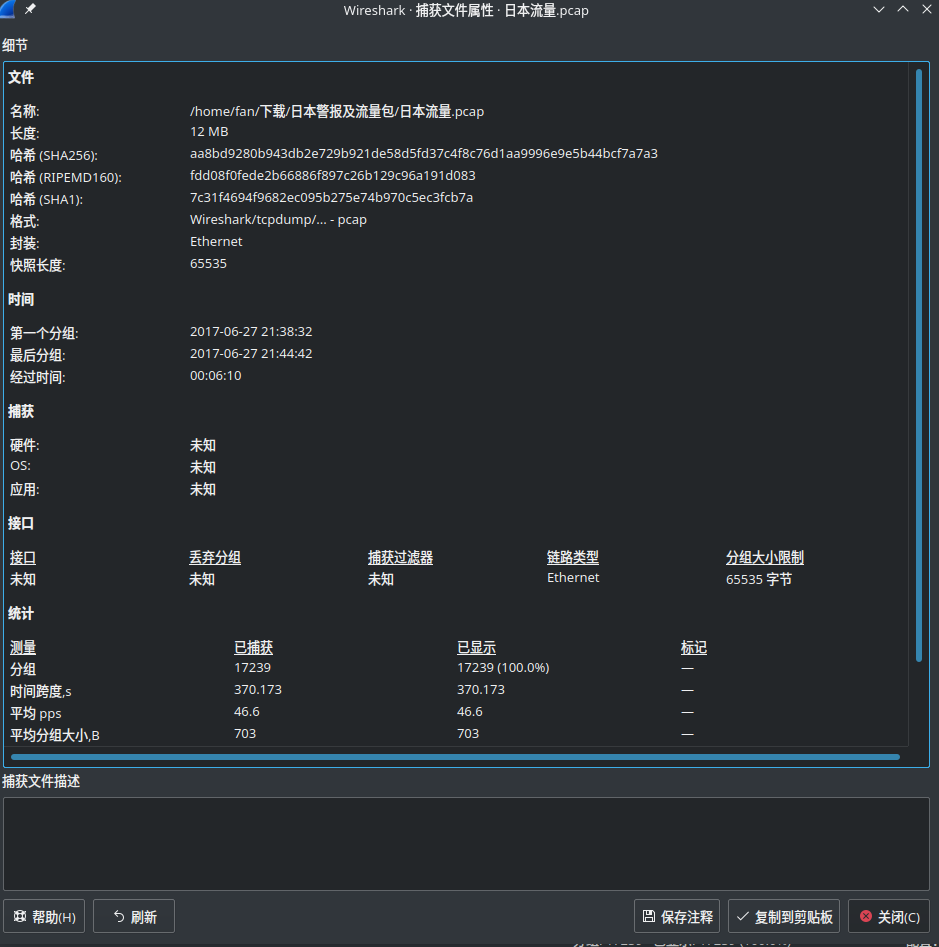Click the 哈希 (SHA256) label
The height and width of the screenshot is (947, 939).
[x=54, y=155]
